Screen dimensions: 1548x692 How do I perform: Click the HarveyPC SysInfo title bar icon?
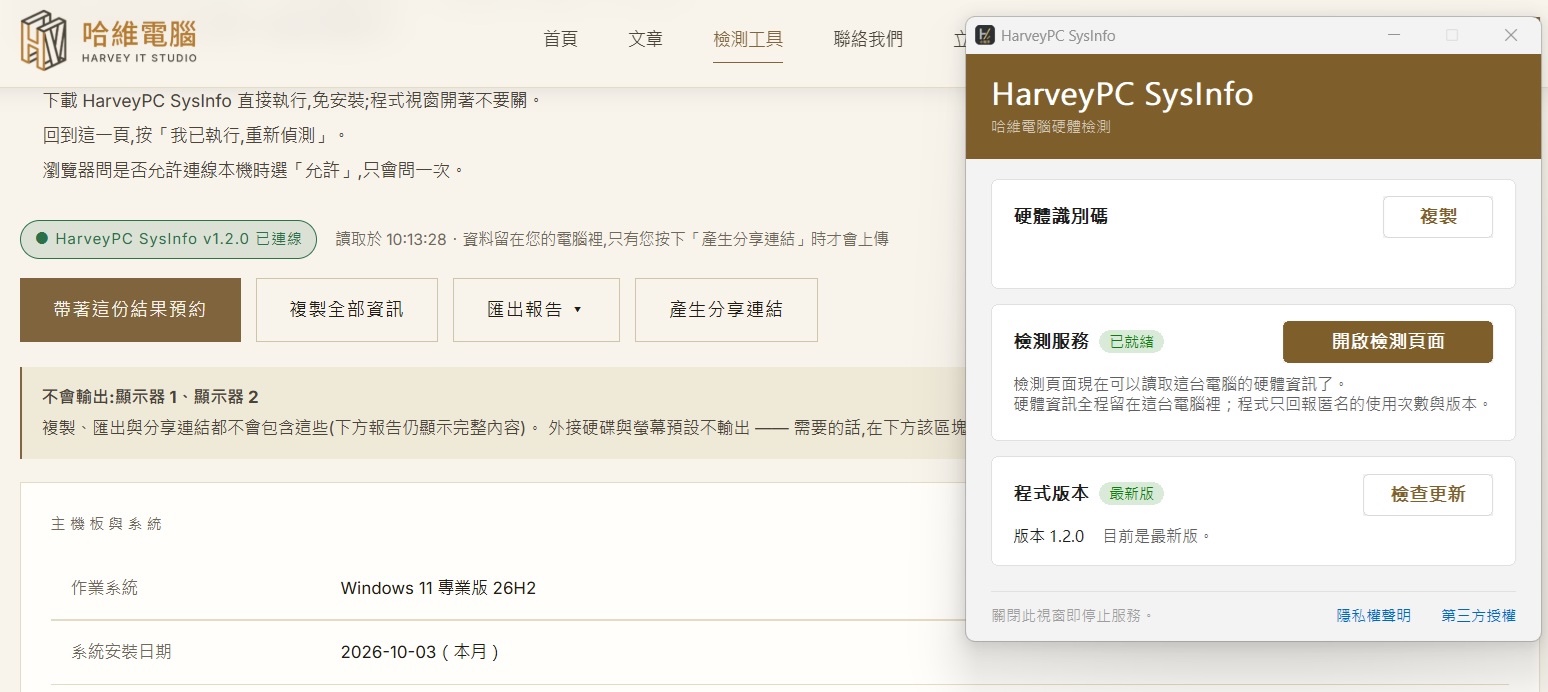pos(985,35)
